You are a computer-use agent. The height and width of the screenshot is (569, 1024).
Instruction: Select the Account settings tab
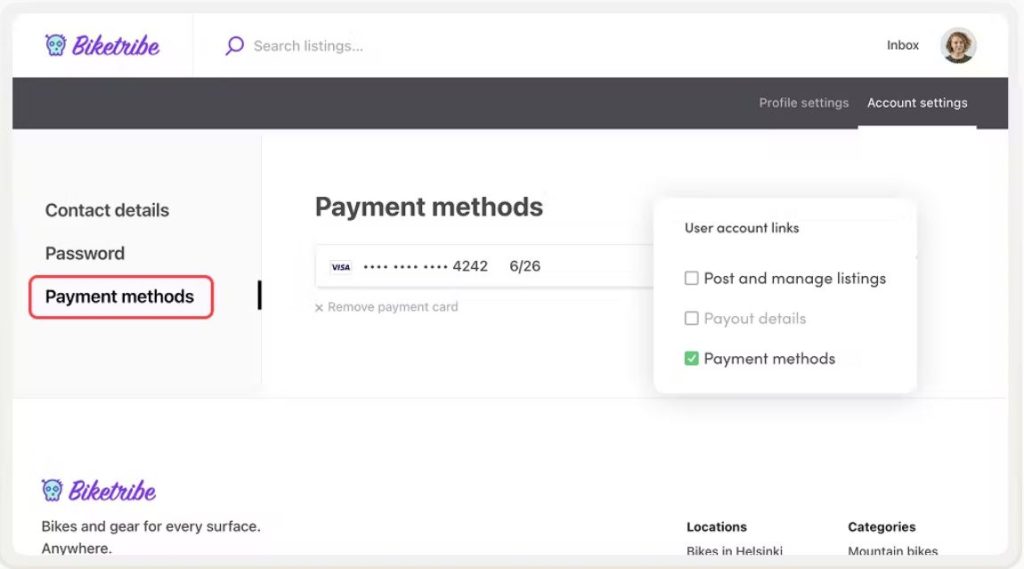click(917, 103)
